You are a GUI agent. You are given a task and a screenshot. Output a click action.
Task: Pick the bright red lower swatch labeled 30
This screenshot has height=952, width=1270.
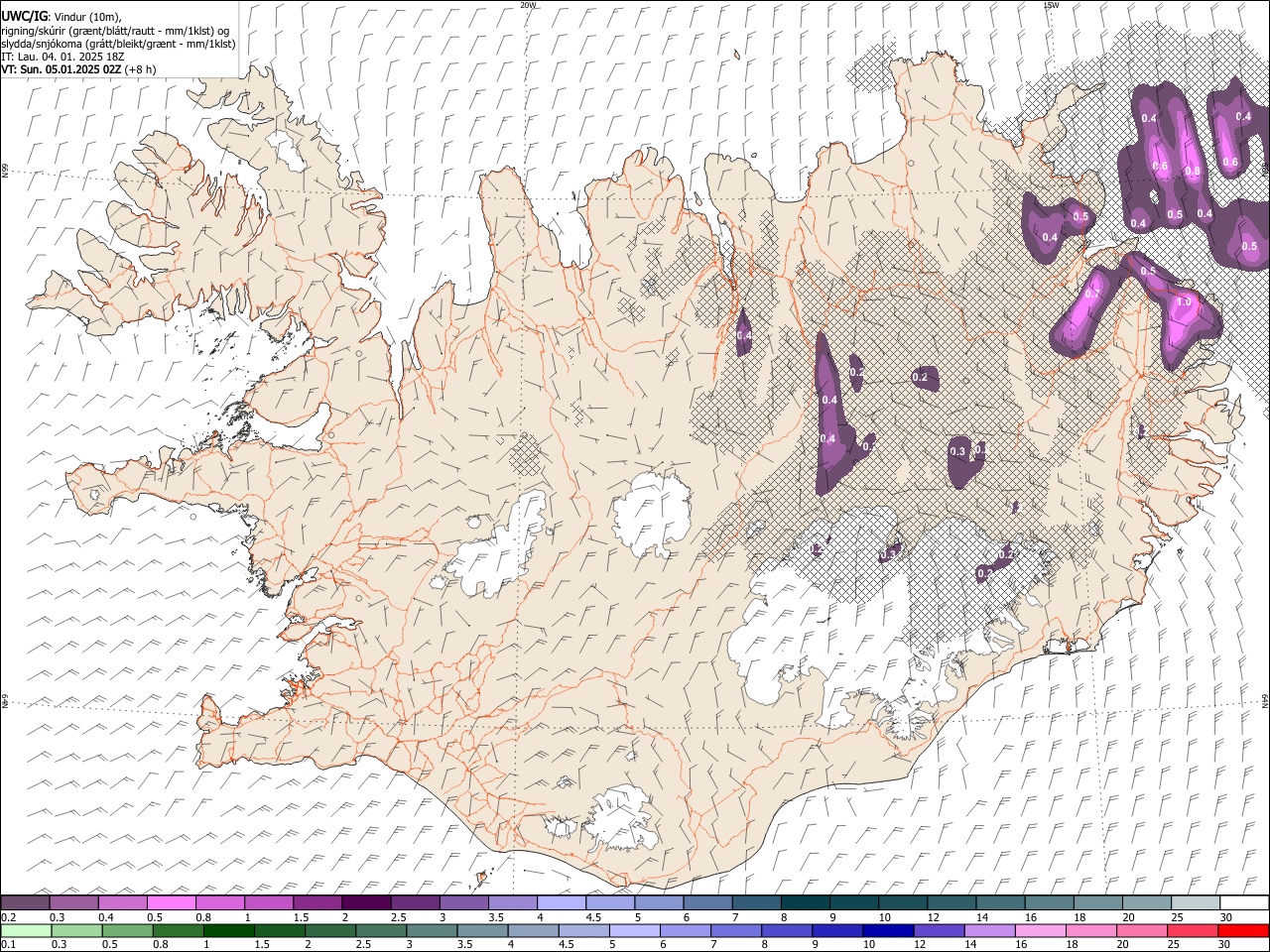1242,930
